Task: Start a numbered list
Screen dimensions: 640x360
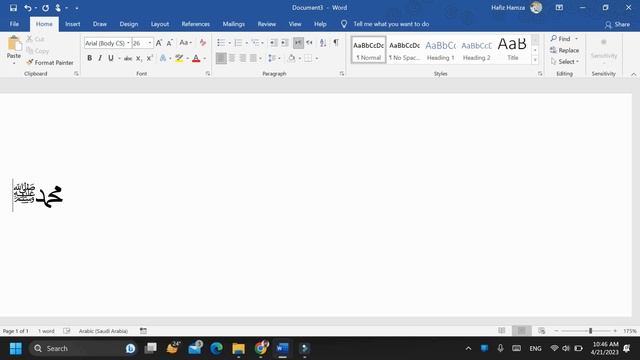Action: pos(238,43)
